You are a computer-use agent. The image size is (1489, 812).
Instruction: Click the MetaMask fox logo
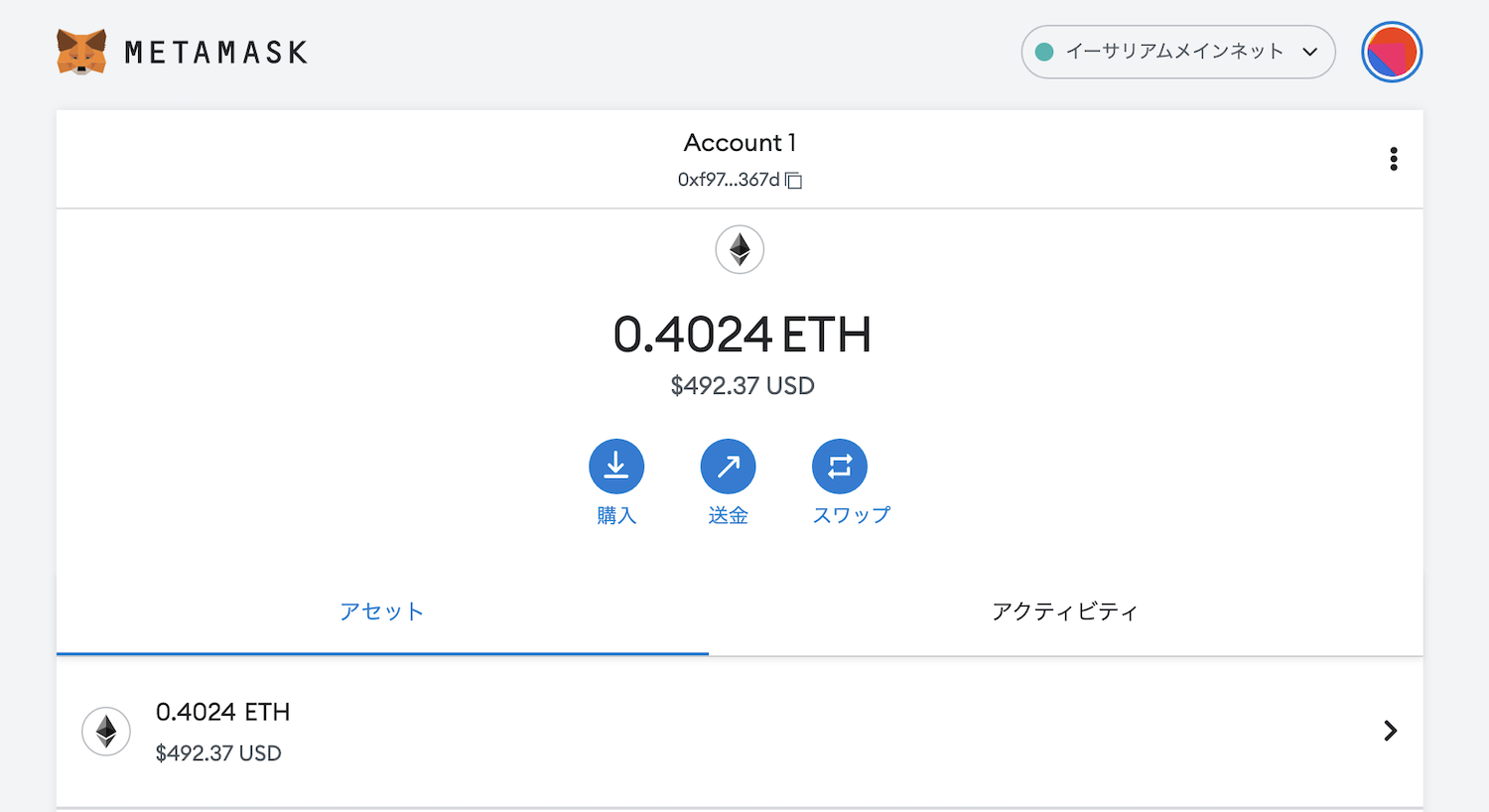click(81, 52)
